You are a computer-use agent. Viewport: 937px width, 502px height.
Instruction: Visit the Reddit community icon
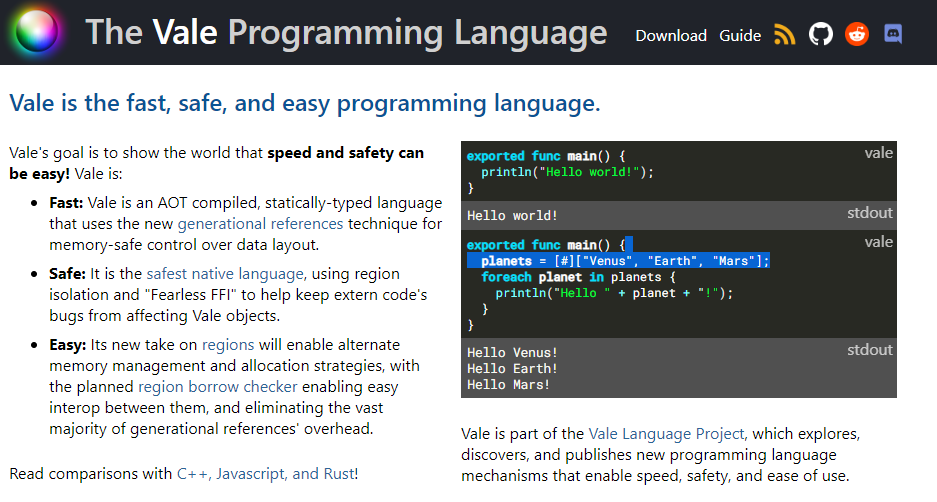click(x=856, y=34)
